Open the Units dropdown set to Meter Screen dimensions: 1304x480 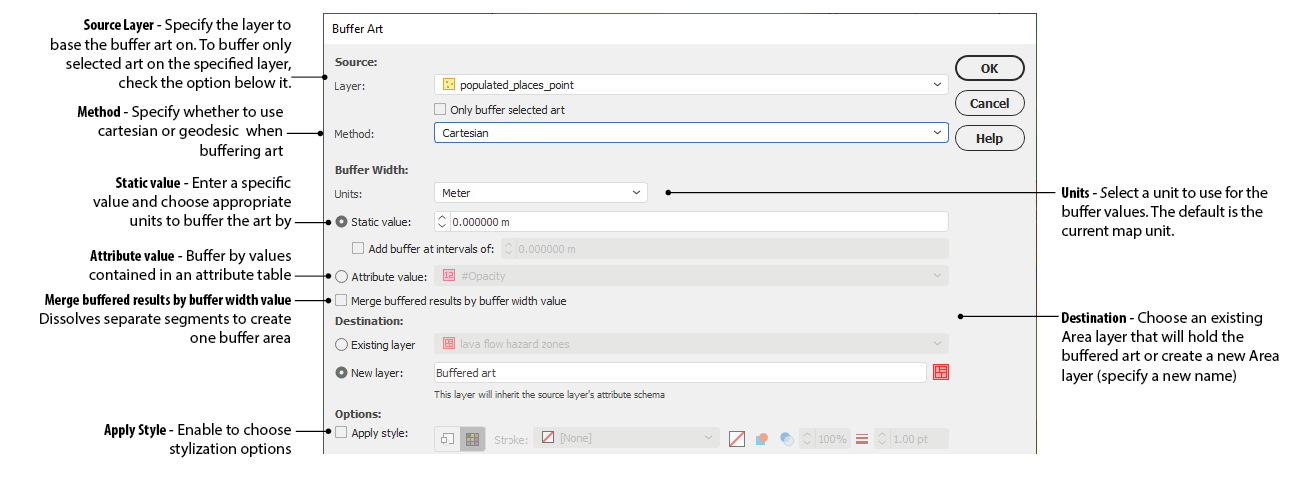click(x=540, y=193)
